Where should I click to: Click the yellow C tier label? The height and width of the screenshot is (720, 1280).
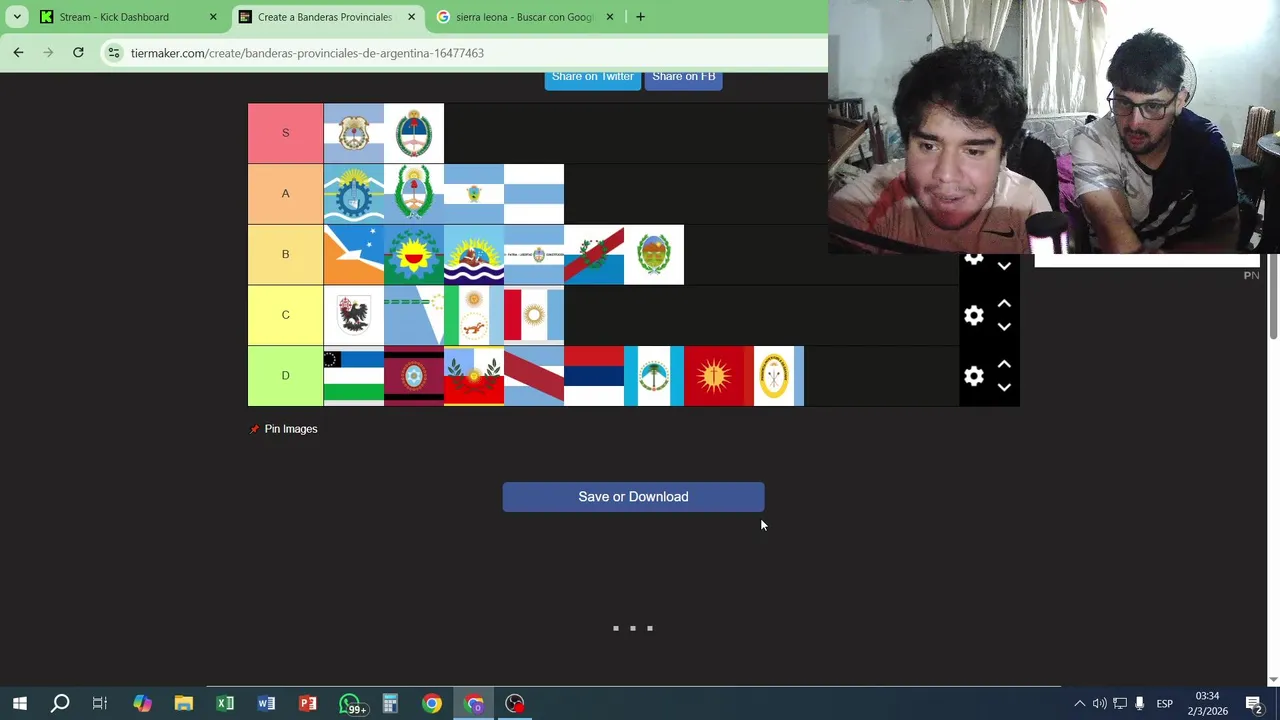click(285, 315)
